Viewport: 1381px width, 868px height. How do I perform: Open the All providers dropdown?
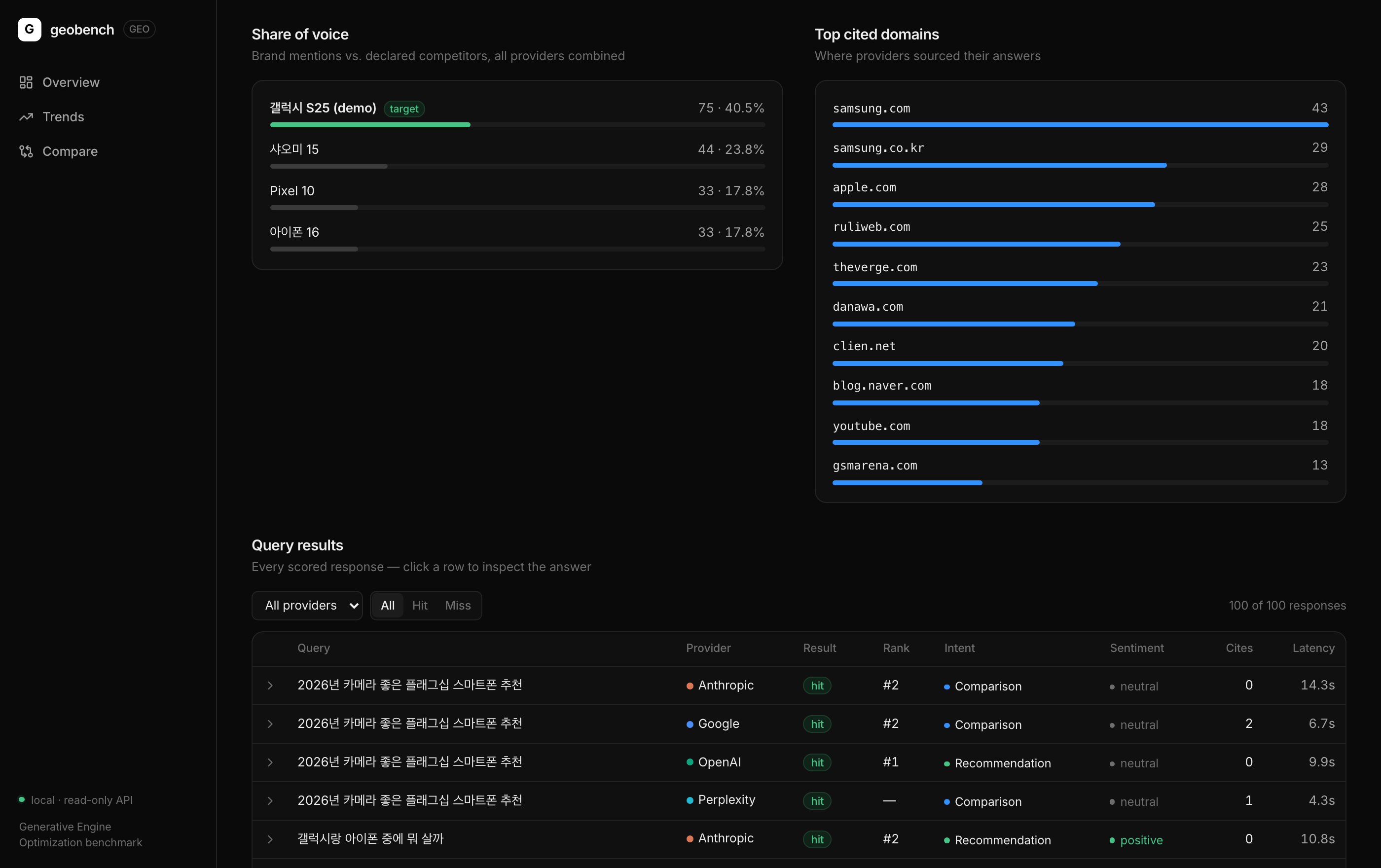click(307, 606)
